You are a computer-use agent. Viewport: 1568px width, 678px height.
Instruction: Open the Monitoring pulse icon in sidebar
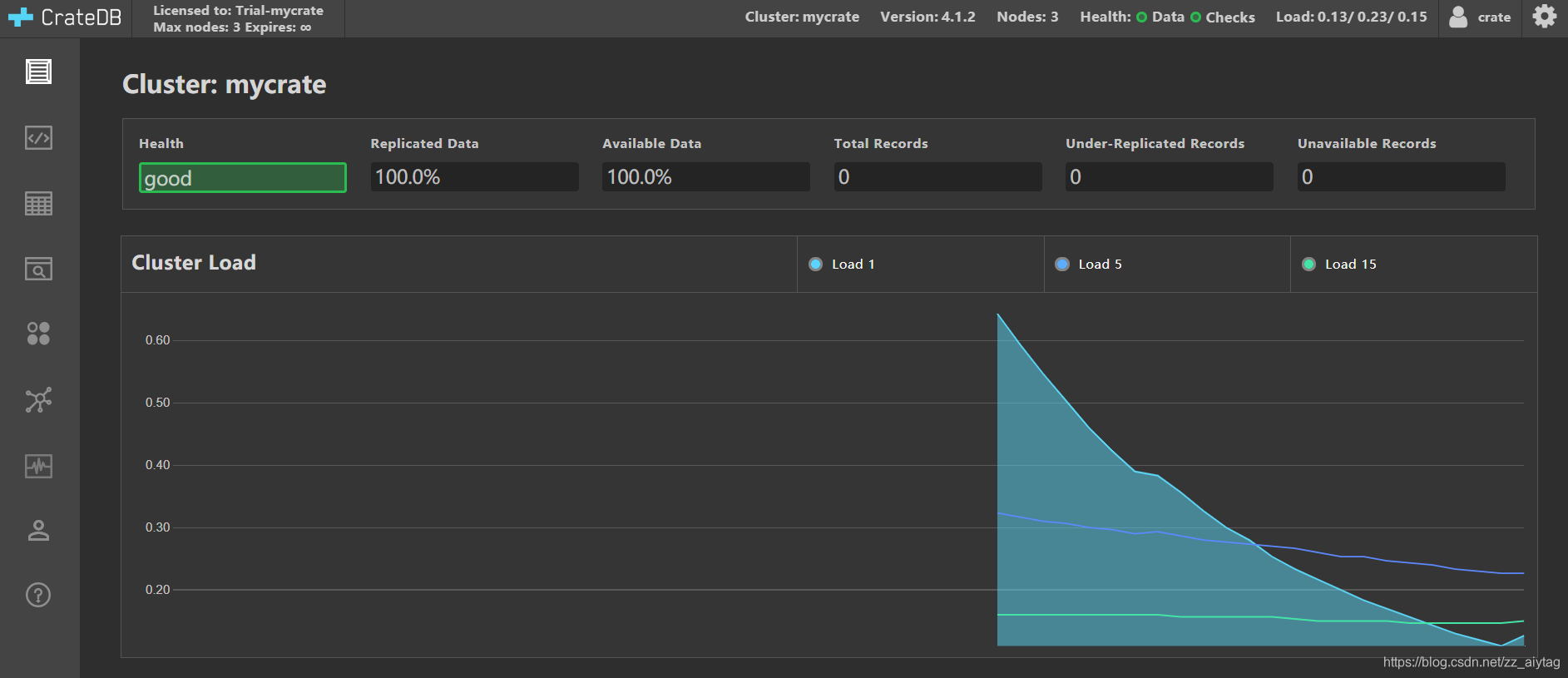pos(38,466)
